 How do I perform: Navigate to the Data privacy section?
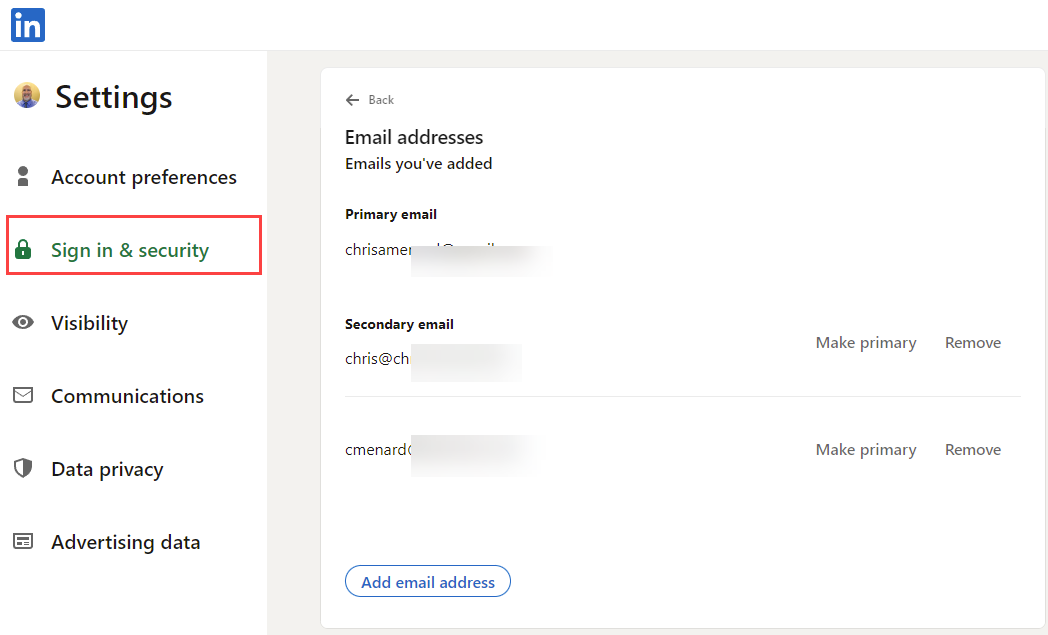[x=106, y=468]
